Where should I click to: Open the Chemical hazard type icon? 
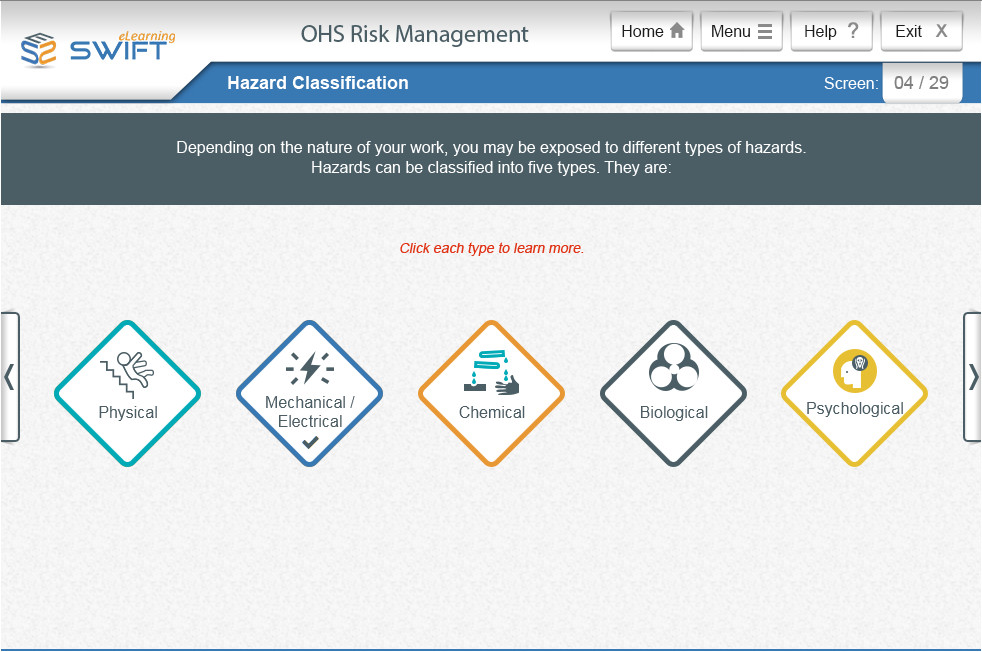[x=491, y=393]
